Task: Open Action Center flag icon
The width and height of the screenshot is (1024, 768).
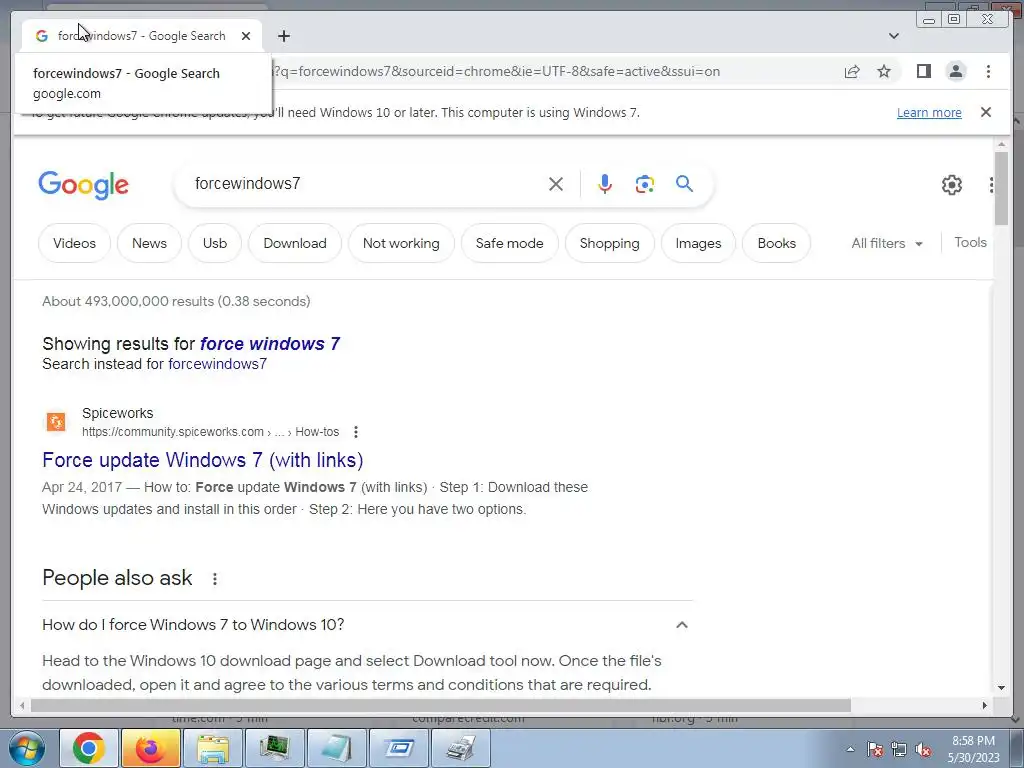Action: click(x=875, y=749)
